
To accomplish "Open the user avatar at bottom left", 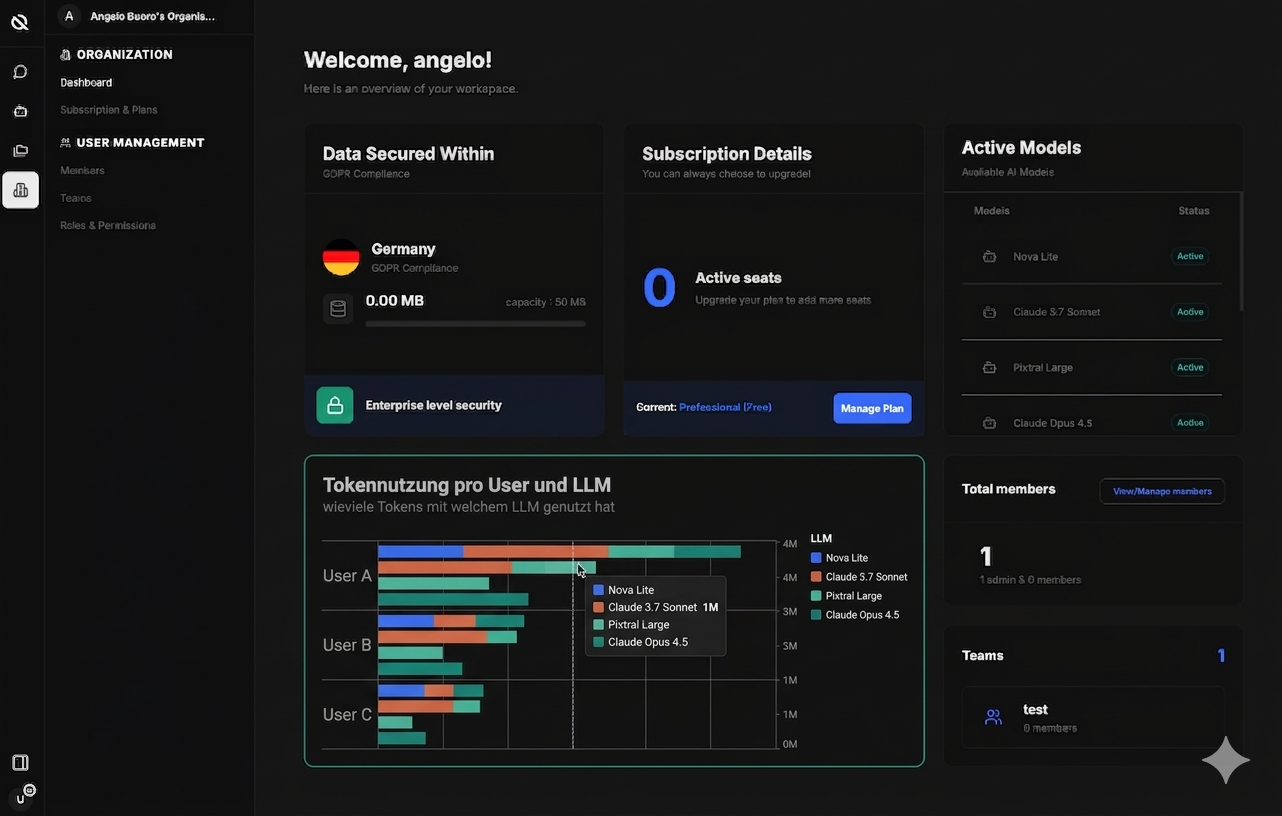I will [x=21, y=797].
